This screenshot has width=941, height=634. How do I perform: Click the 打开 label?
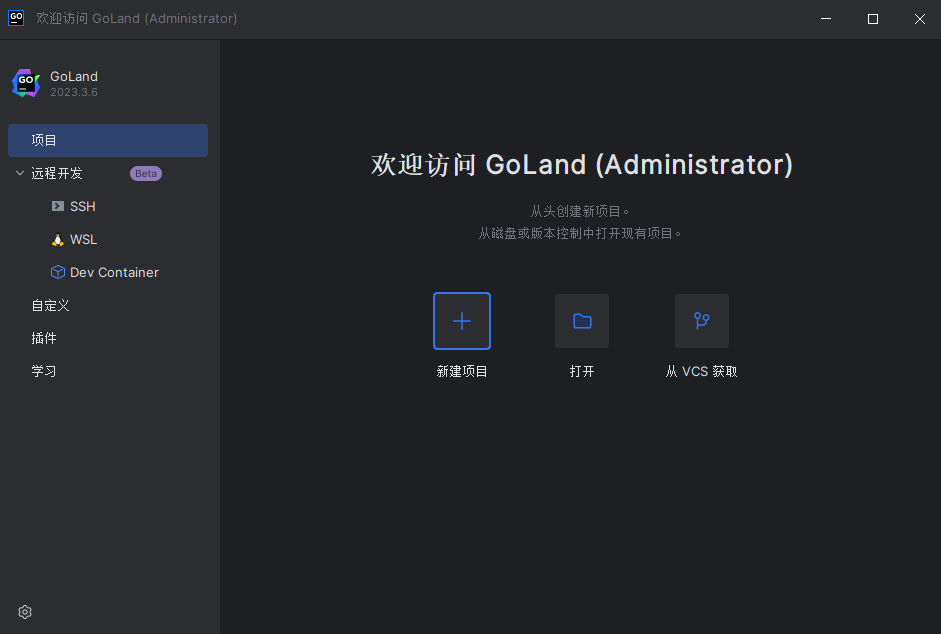[582, 372]
